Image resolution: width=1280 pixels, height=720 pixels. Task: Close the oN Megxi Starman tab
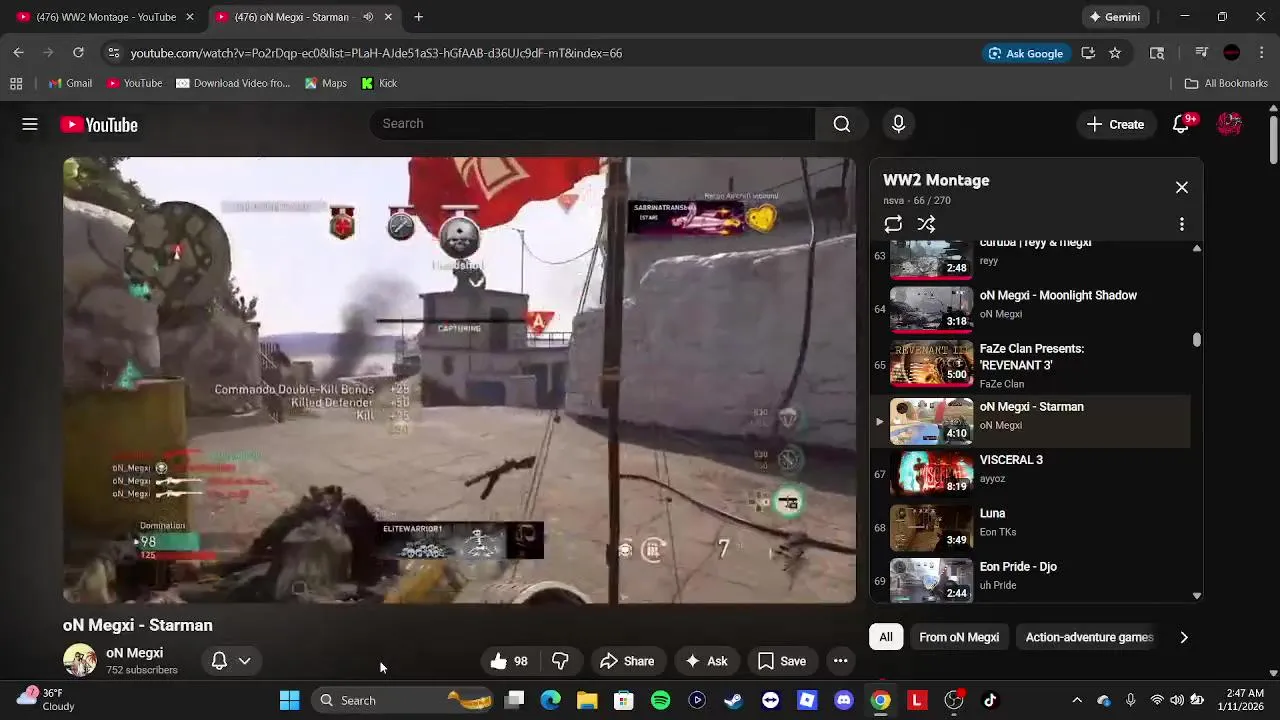click(x=388, y=17)
